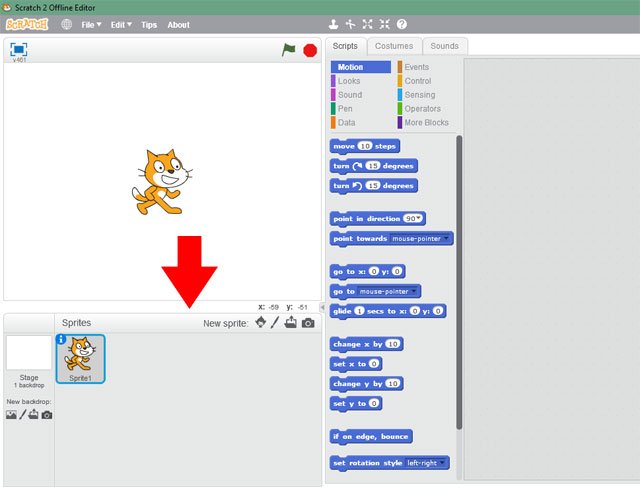Select the Looks block category
This screenshot has width=640, height=487.
click(x=349, y=81)
